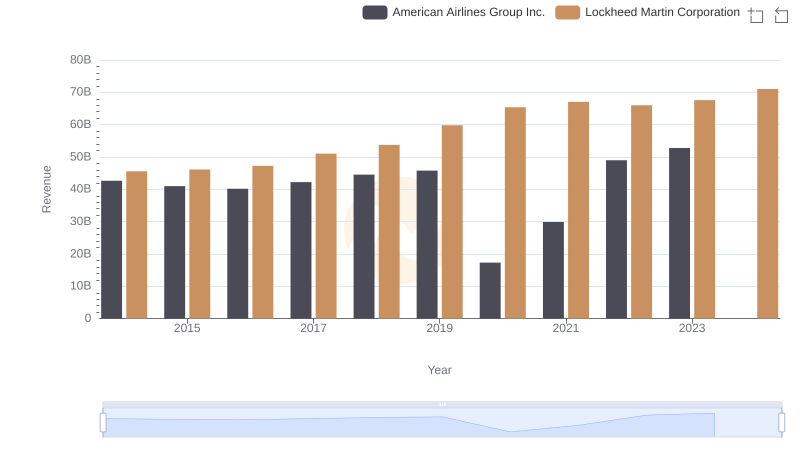Click the American Airlines 2022 bar
800x461 pixels.
[x=616, y=240]
